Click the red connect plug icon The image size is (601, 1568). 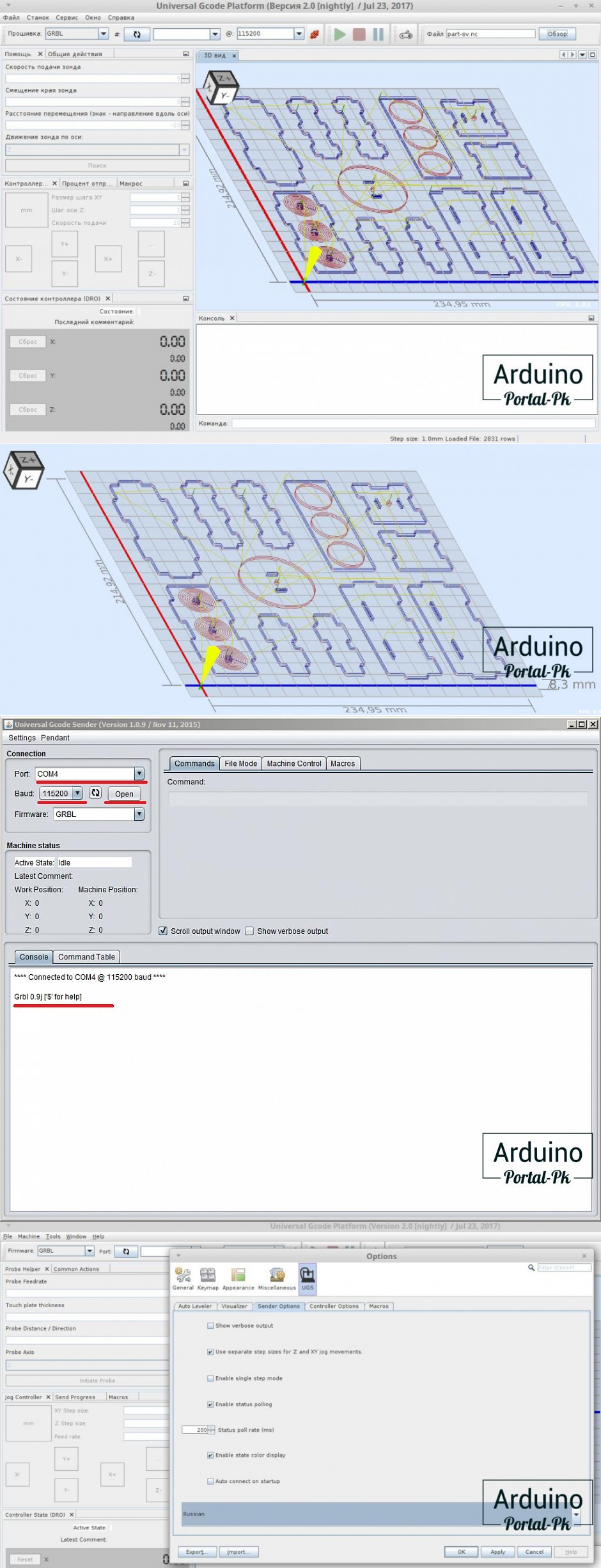[x=314, y=34]
